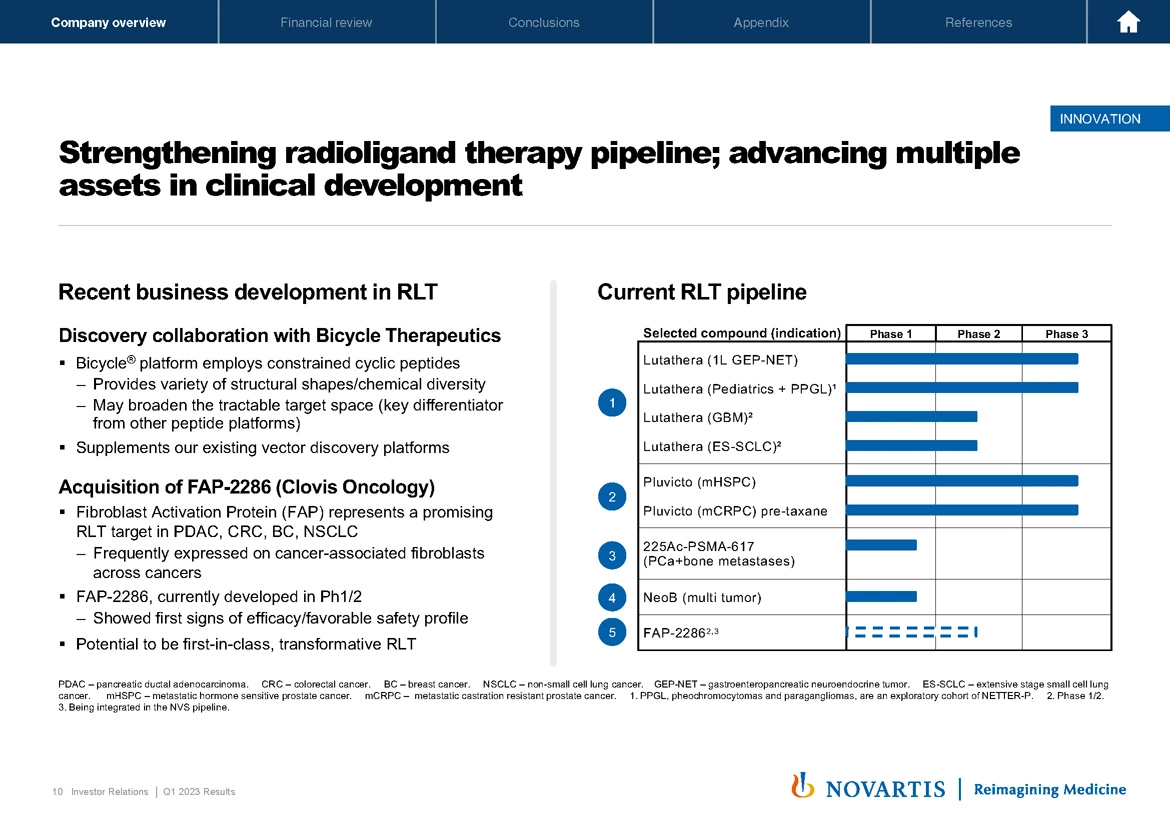1170x827 pixels.
Task: Open the Appendix tab
Action: 761,22
